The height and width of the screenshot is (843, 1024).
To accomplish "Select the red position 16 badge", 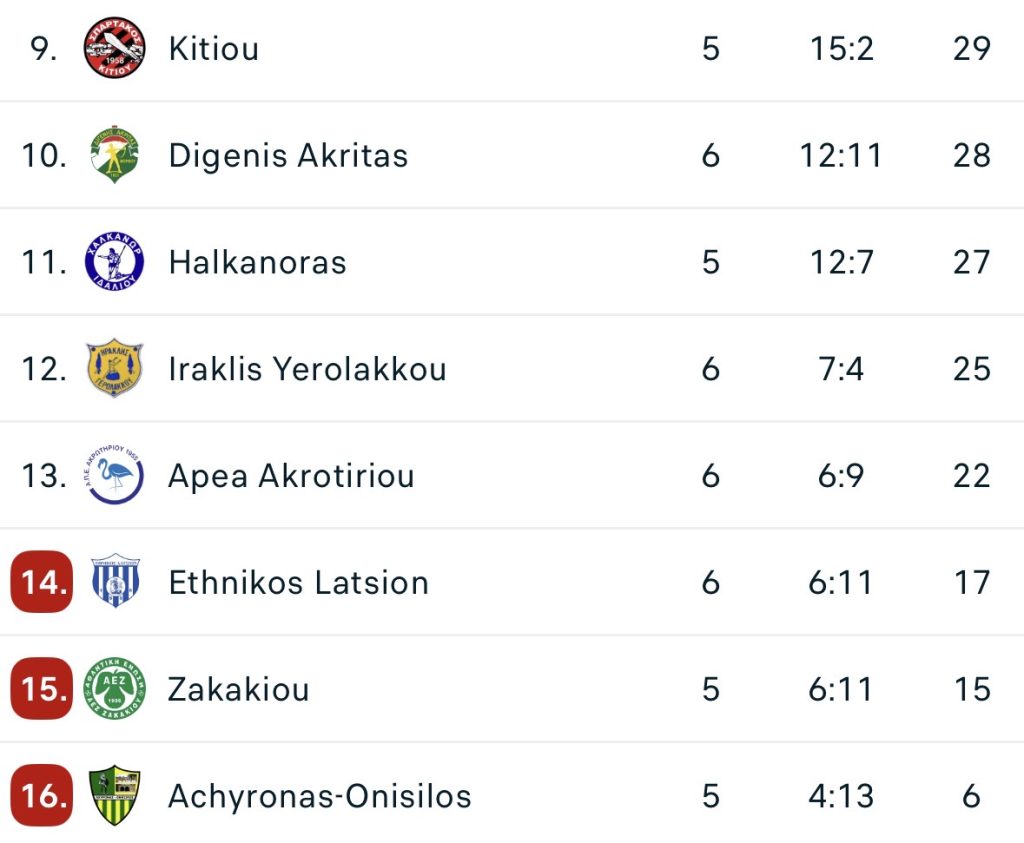I will pos(42,796).
